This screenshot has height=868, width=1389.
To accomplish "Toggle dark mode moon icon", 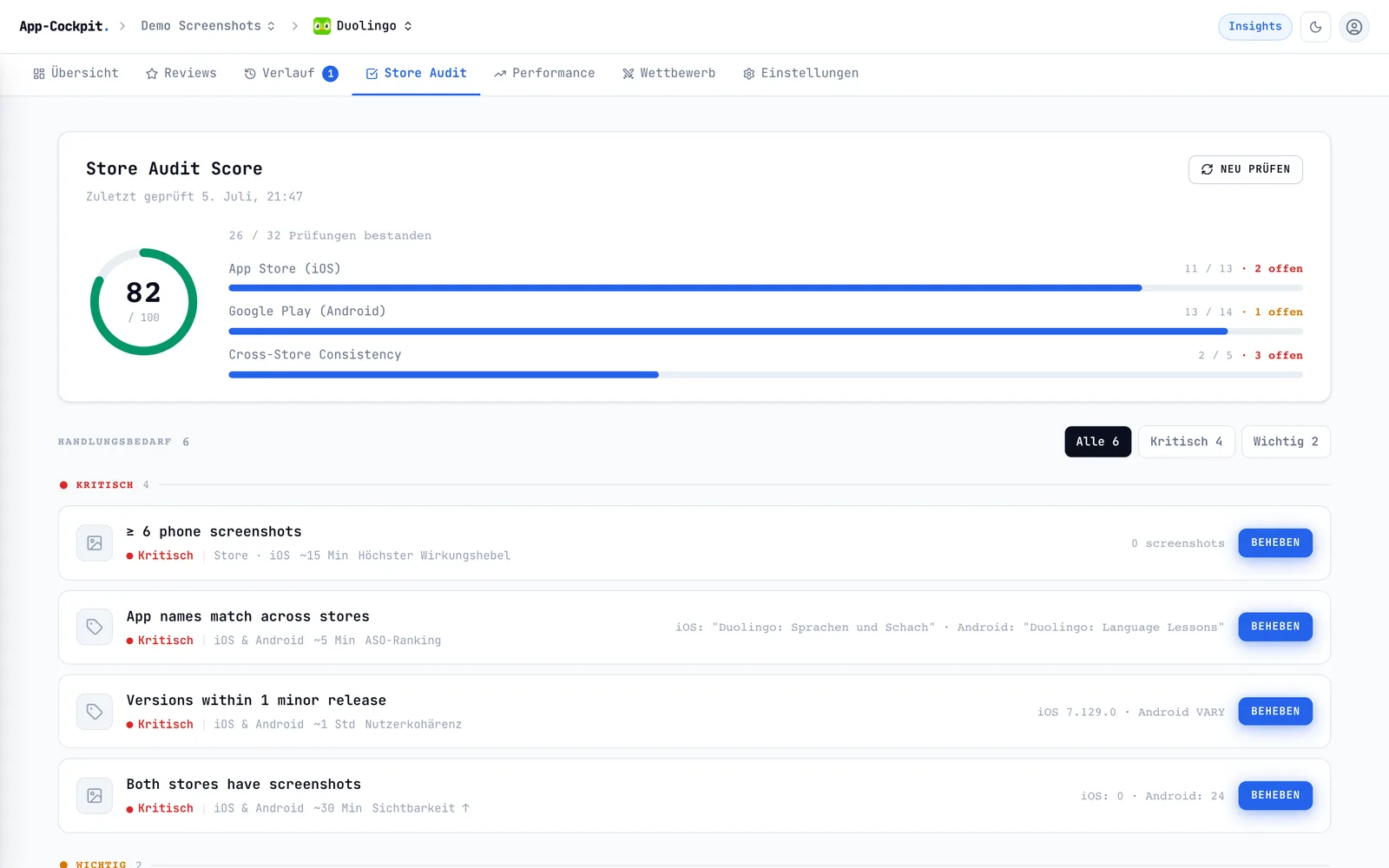I will (1315, 27).
